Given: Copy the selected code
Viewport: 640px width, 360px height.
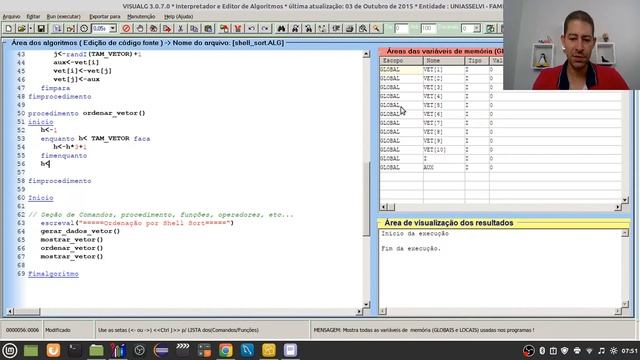Looking at the screenshot, I should [194, 29].
